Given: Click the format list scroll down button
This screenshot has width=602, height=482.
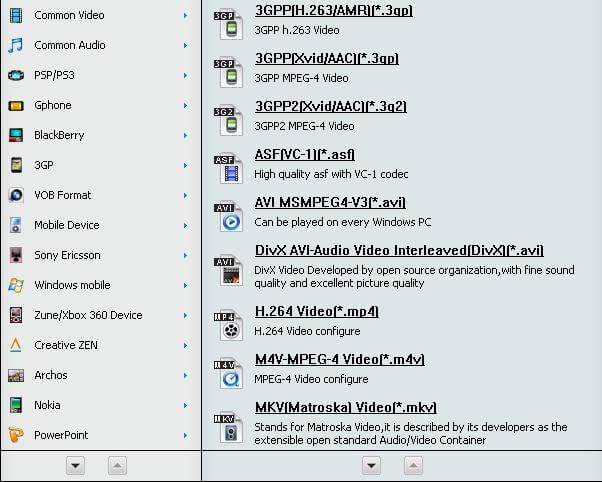Looking at the screenshot, I should point(371,466).
